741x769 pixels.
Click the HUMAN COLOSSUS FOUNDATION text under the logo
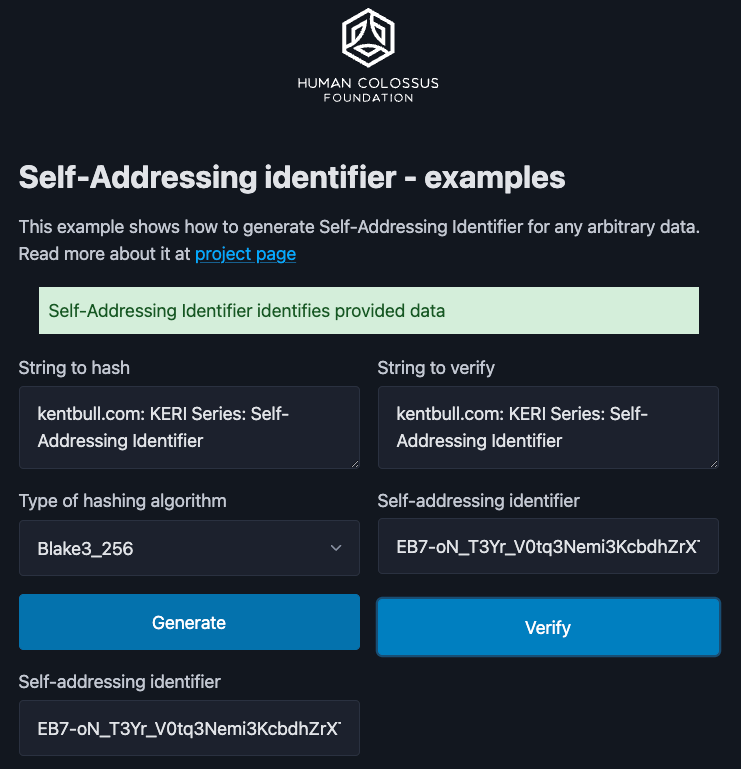(x=368, y=90)
